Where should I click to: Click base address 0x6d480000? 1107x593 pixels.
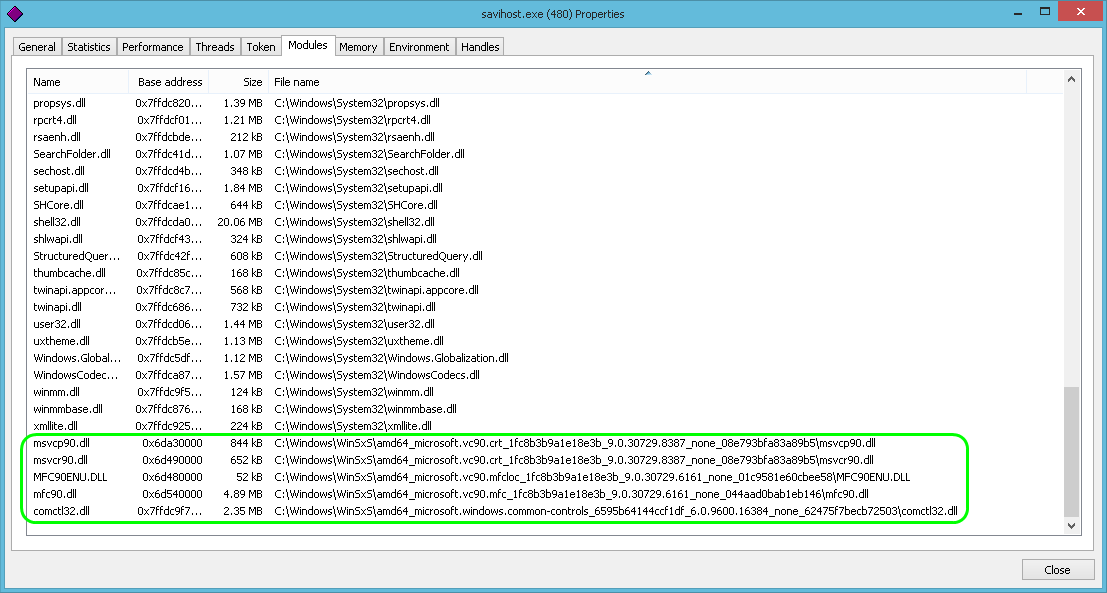tap(172, 477)
